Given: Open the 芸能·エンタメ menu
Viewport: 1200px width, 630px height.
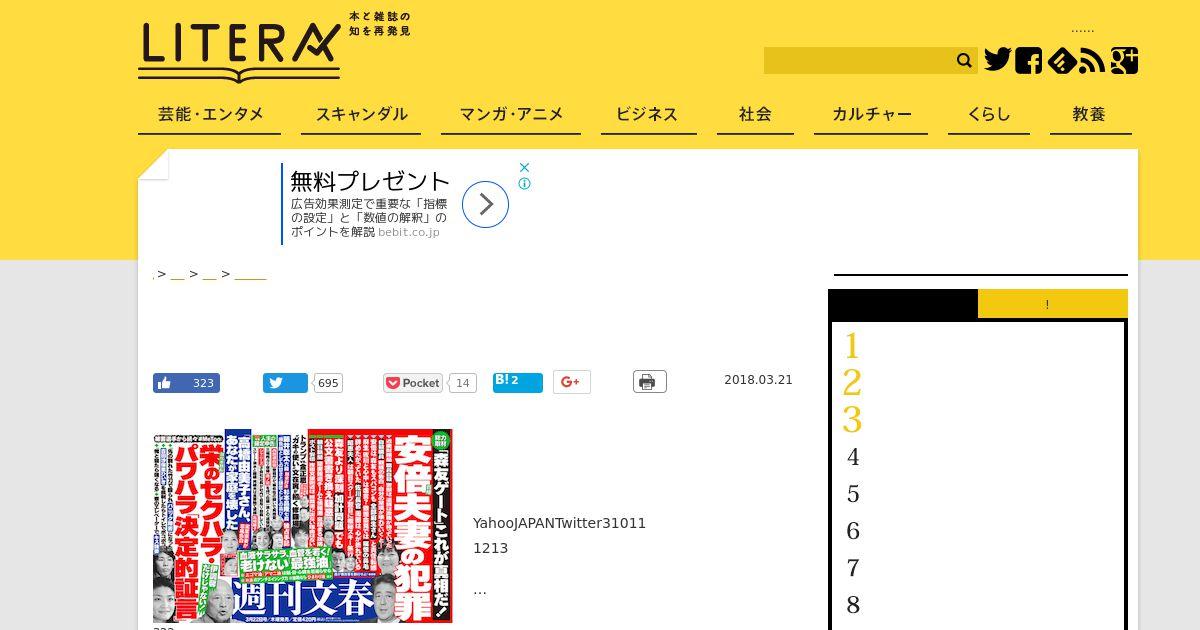Looking at the screenshot, I should (210, 115).
